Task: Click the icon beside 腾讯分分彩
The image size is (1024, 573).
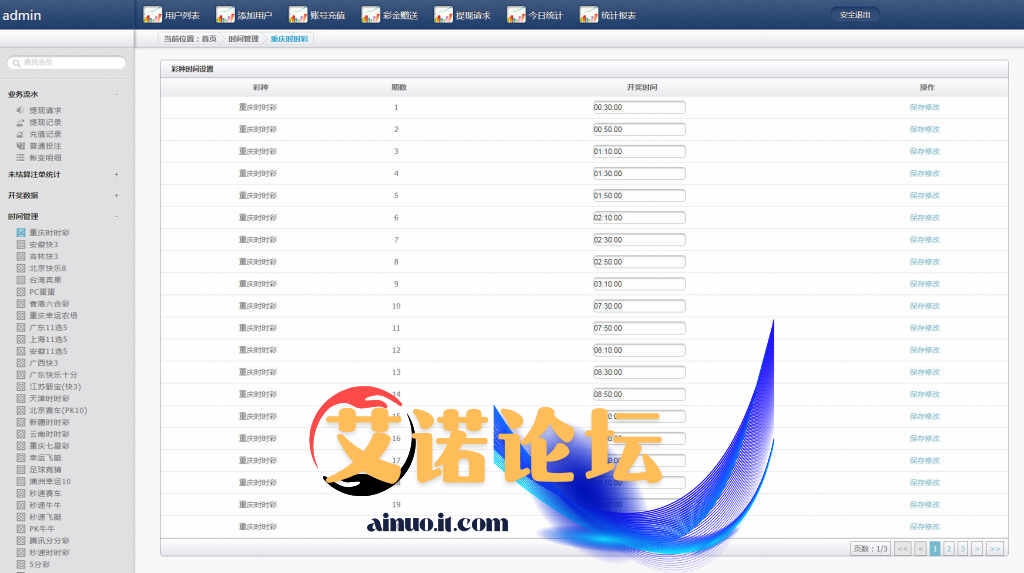Action: point(21,540)
